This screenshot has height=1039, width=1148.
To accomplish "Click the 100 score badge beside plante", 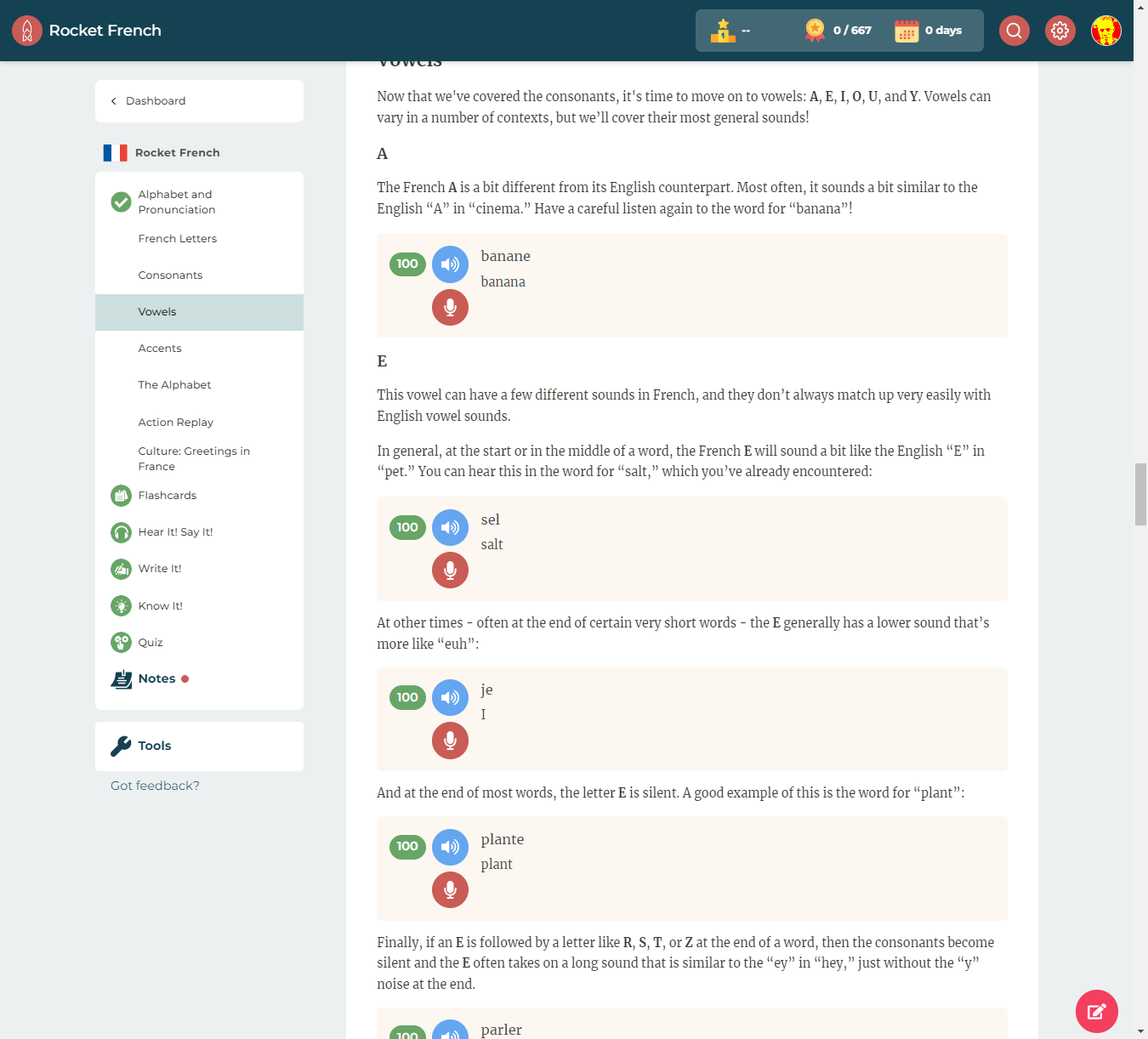I will pyautogui.click(x=407, y=847).
